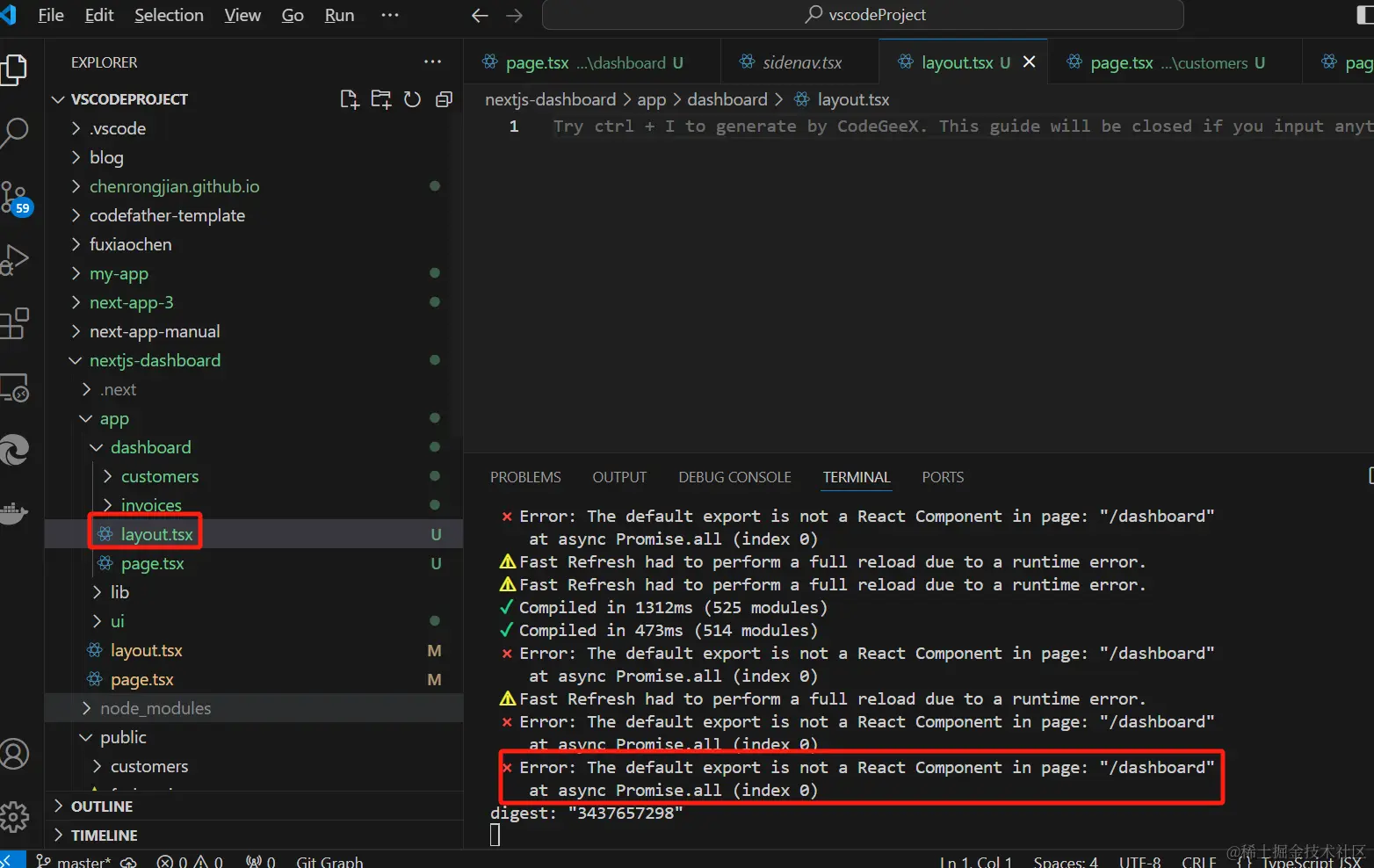
Task: Open Source Control view with 59 badge
Action: pyautogui.click(x=16, y=198)
